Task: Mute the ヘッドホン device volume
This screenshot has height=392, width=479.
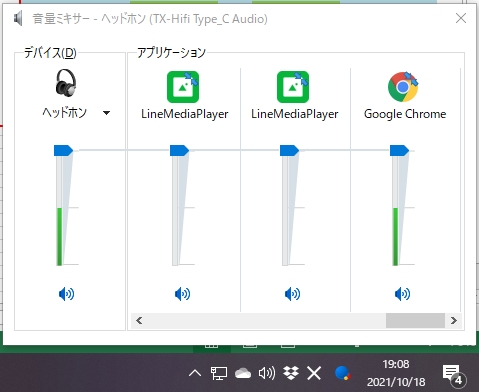Action: coord(66,294)
